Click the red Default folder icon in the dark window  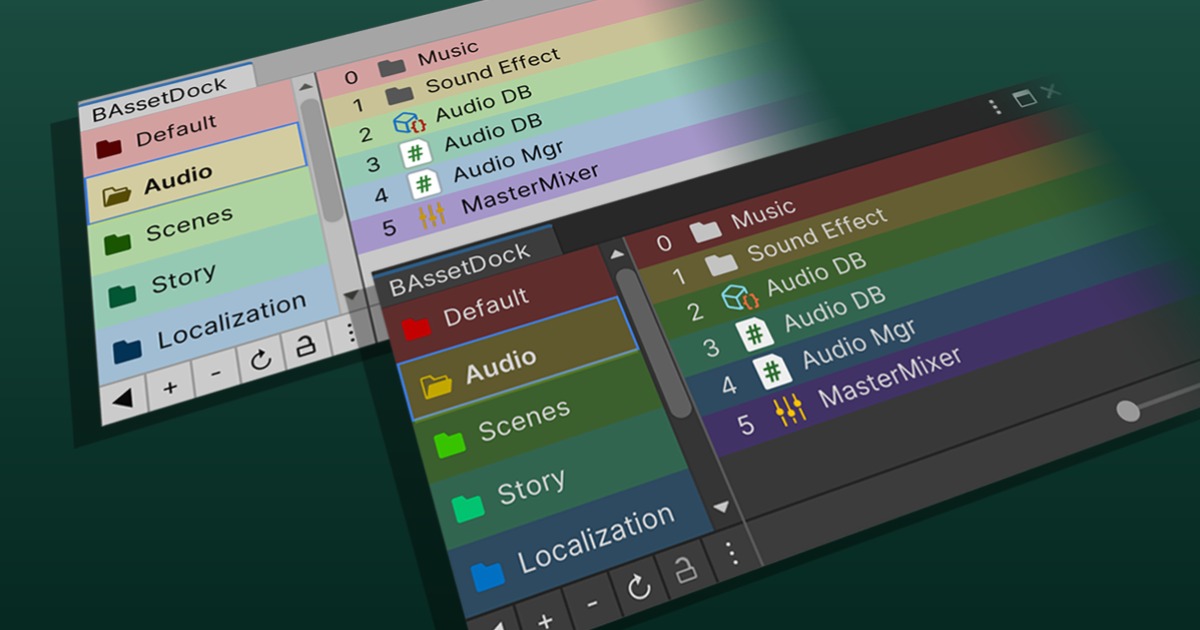point(416,327)
